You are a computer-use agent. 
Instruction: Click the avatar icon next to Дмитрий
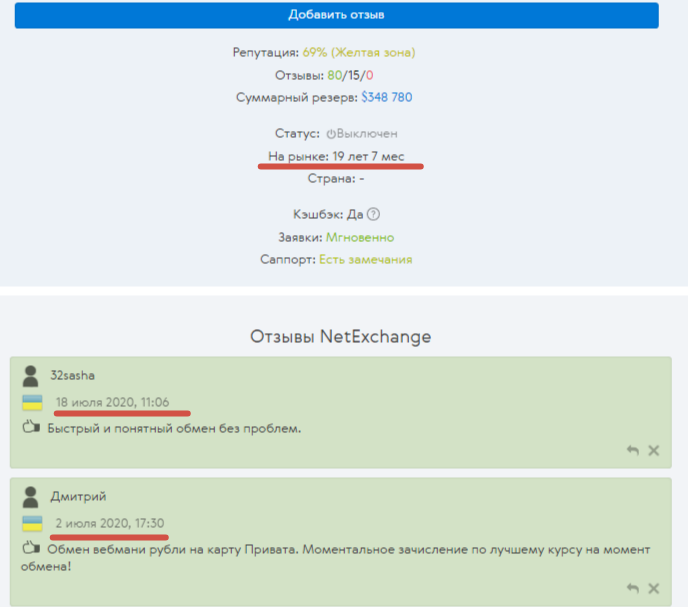point(30,497)
